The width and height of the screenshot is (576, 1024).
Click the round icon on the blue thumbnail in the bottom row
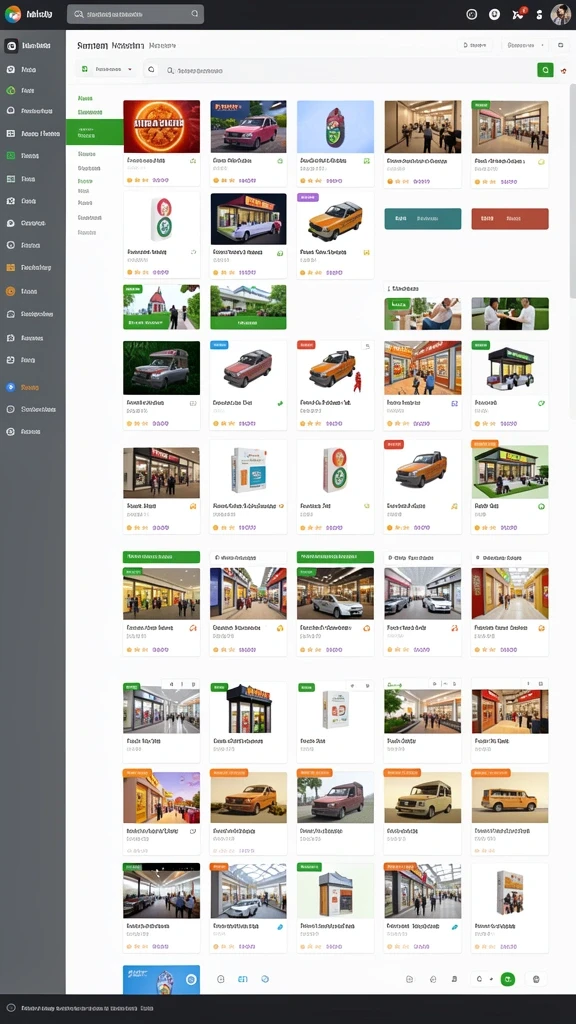pyautogui.click(x=191, y=979)
